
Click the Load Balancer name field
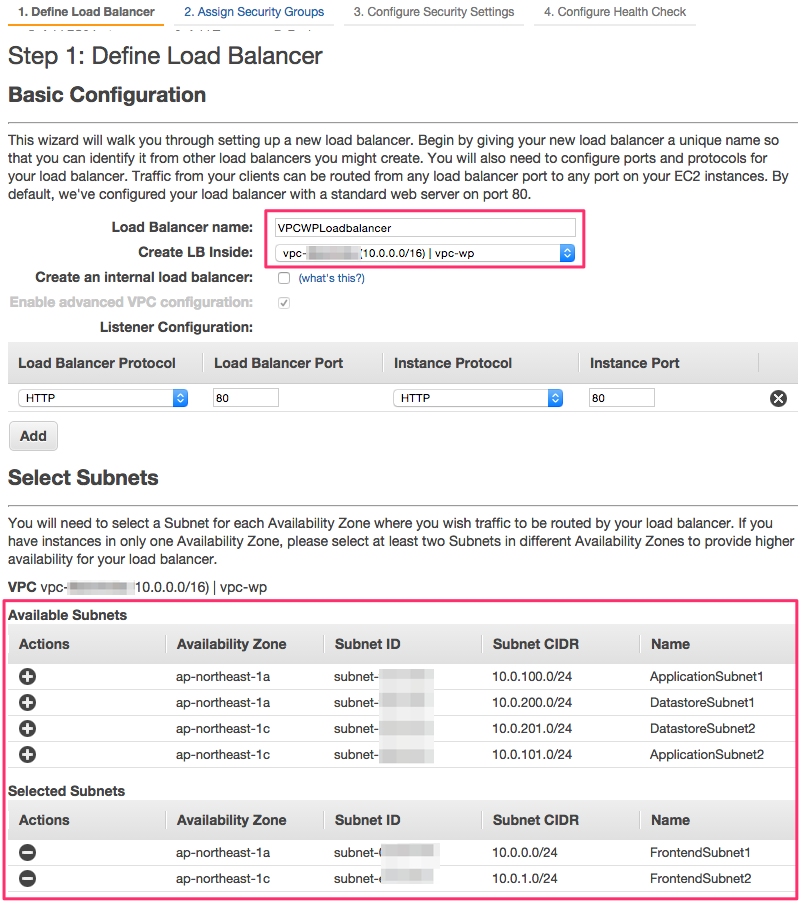(424, 228)
